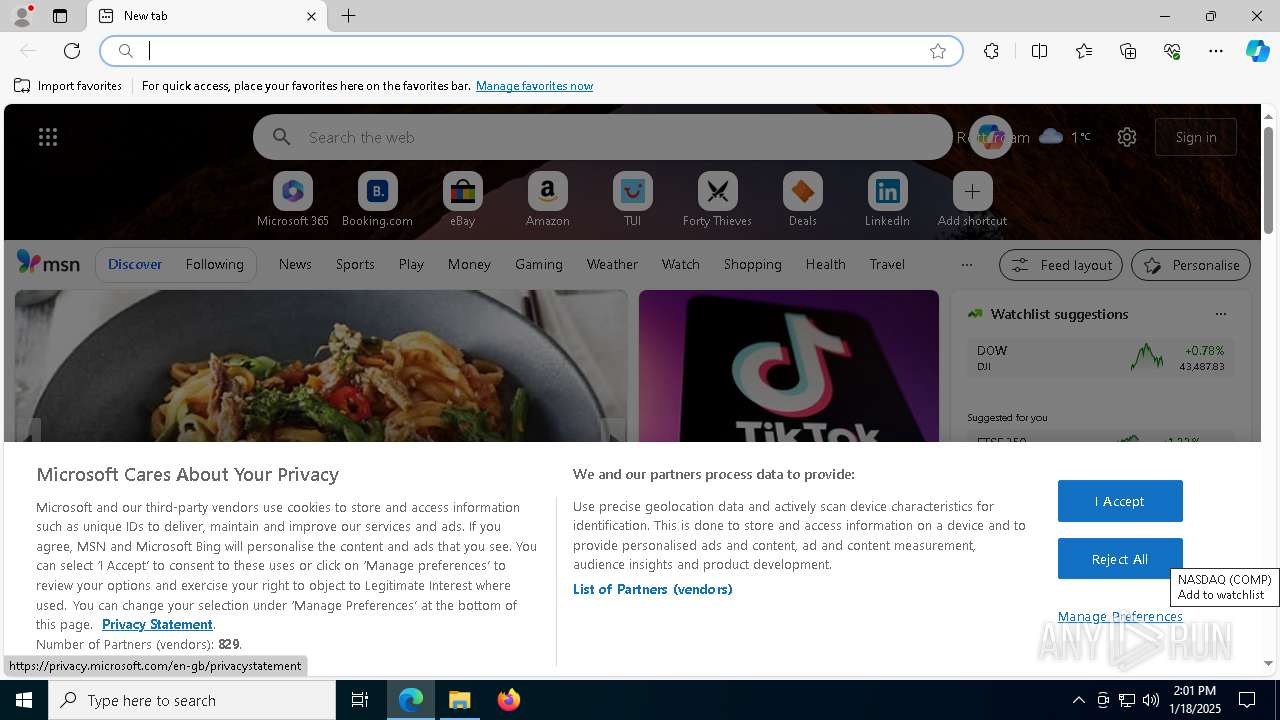Focus the Search the web field
The image size is (1280, 720).
(602, 137)
